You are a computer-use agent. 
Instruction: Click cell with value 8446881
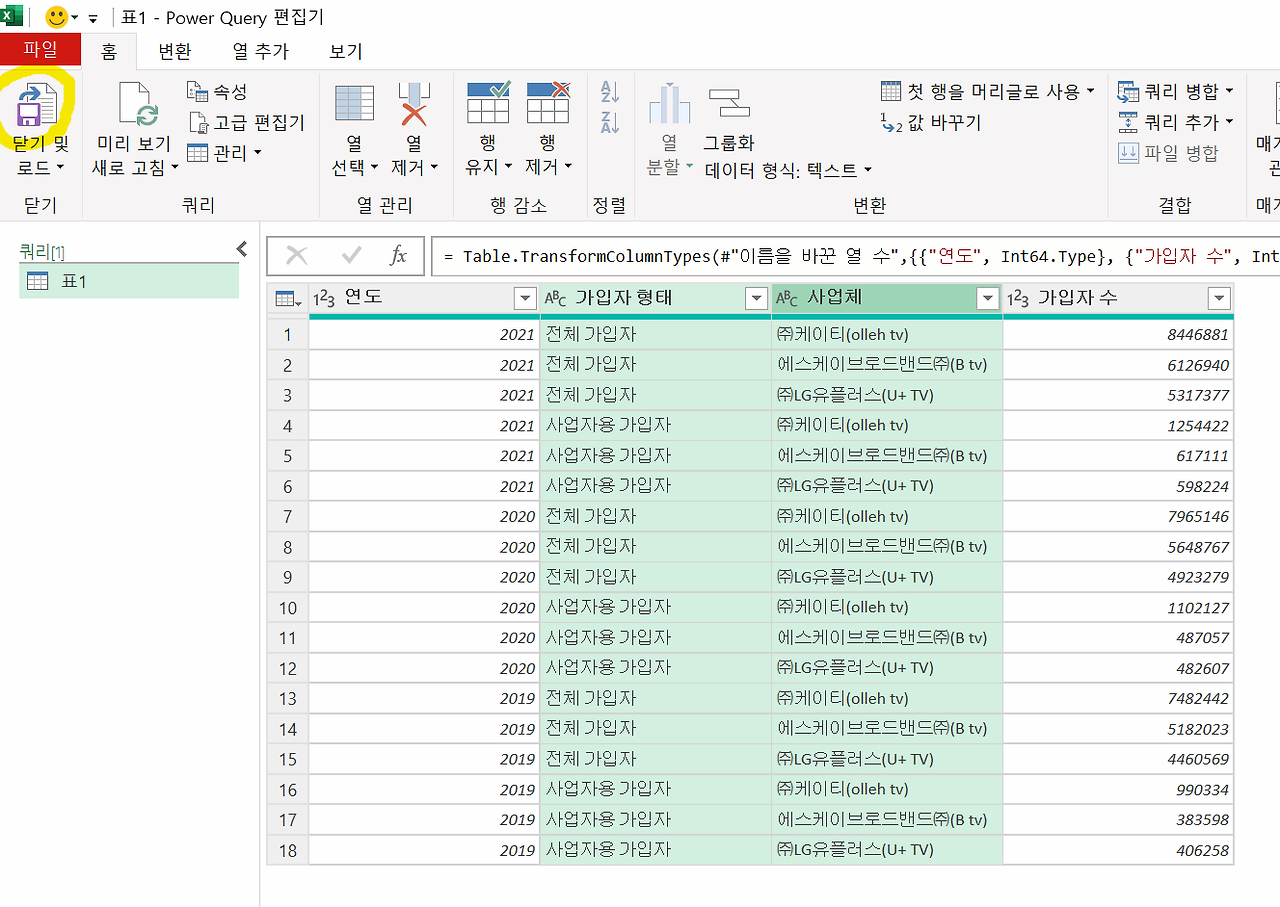point(1118,335)
